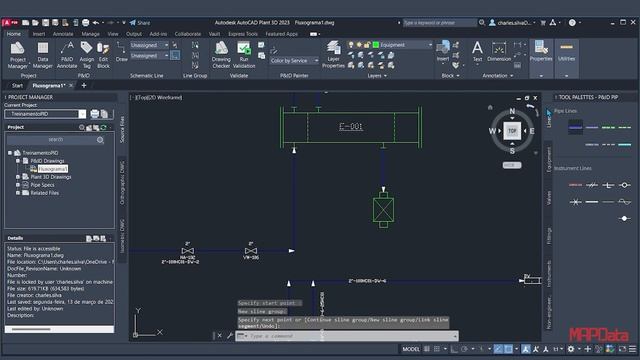
Task: Open the Autodesk App Store cart icon
Action: (x=543, y=23)
